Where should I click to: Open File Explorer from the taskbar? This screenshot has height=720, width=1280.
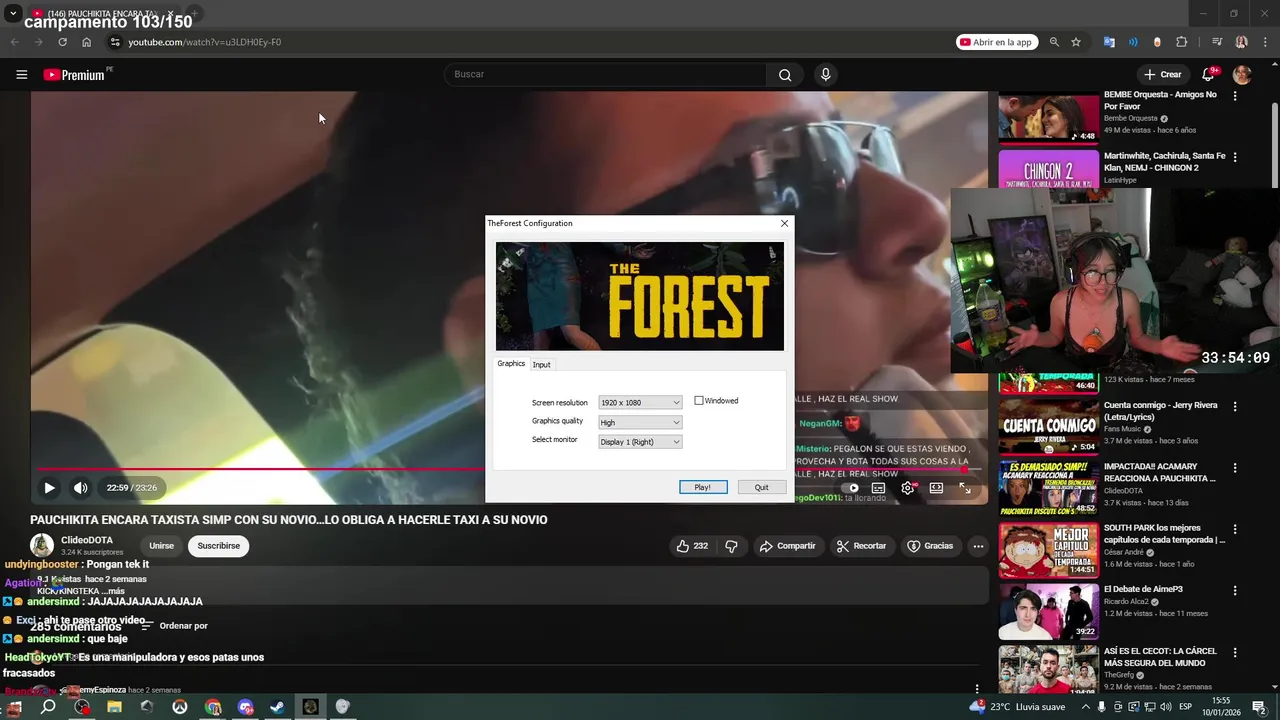pos(114,707)
